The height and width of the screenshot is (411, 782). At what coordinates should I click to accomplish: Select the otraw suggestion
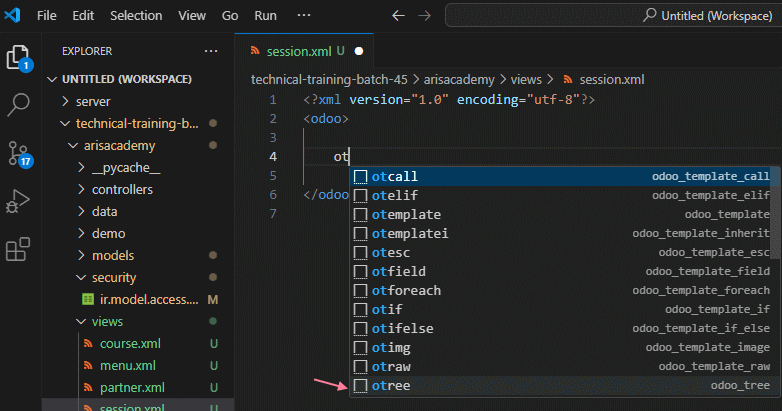pos(562,367)
